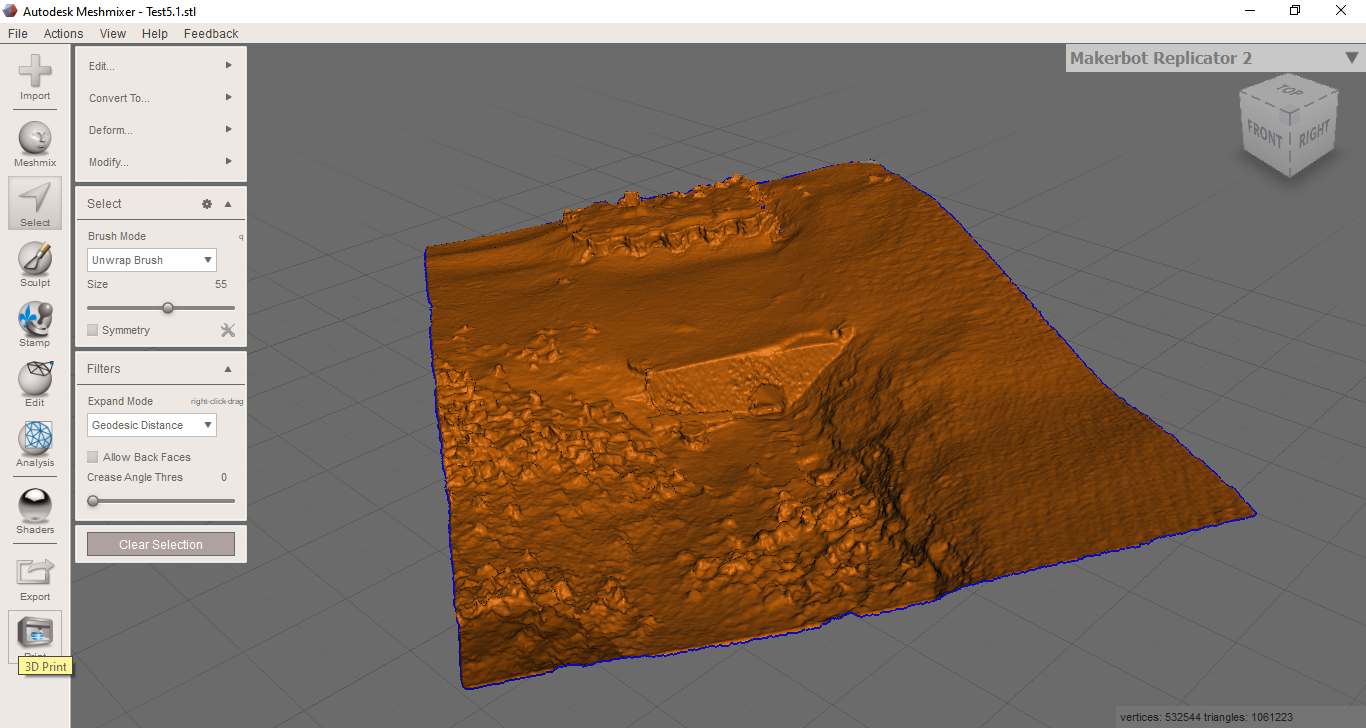Viewport: 1366px width, 728px height.
Task: Open the File menu
Action: pos(17,33)
